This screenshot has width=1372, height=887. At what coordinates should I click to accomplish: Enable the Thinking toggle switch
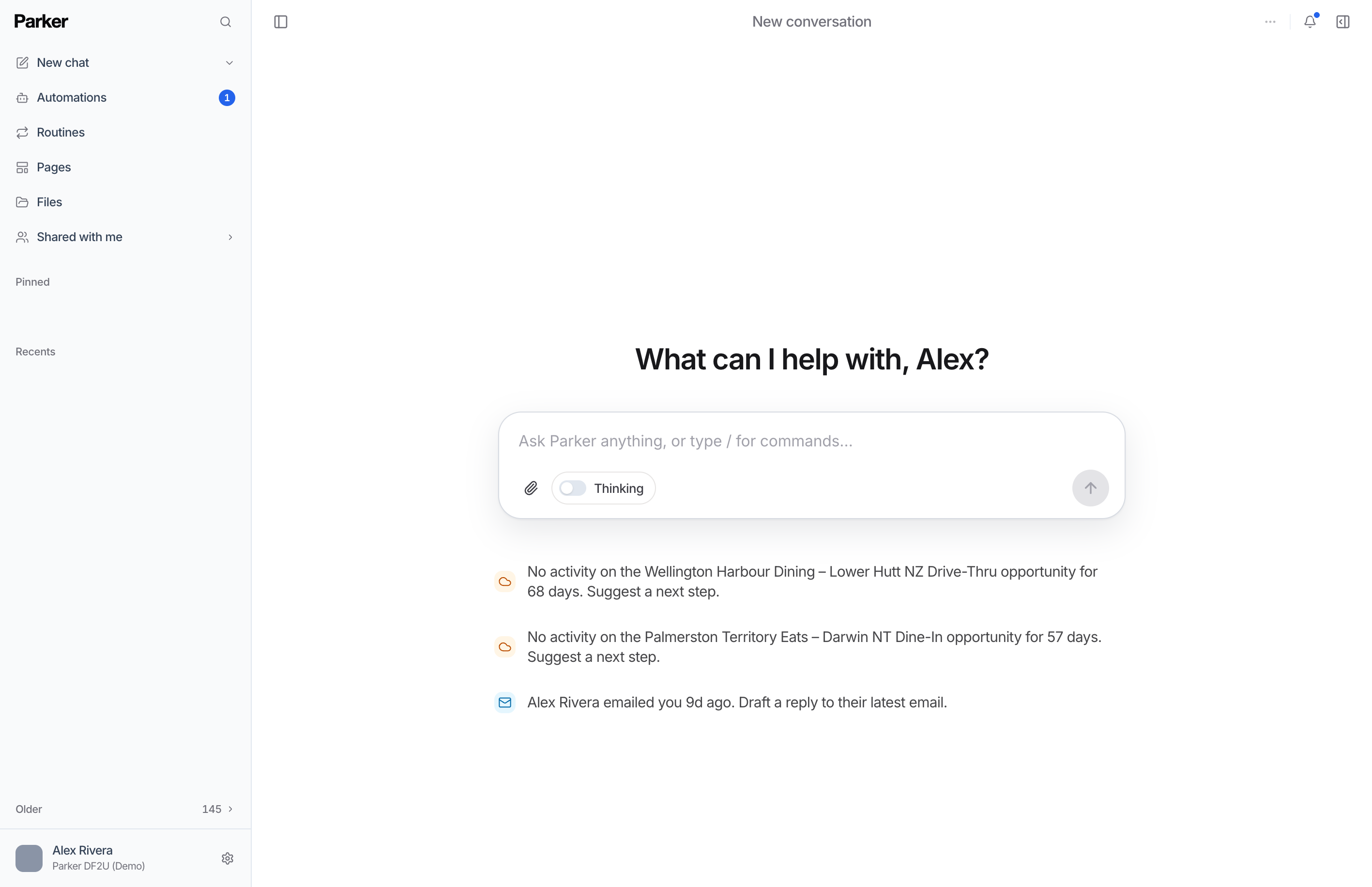(573, 489)
